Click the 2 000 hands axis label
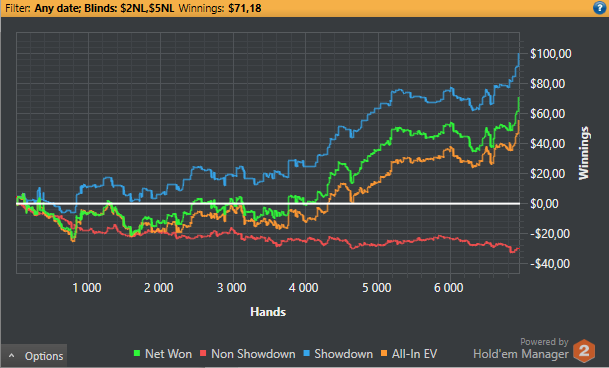609x368 pixels. coord(159,288)
